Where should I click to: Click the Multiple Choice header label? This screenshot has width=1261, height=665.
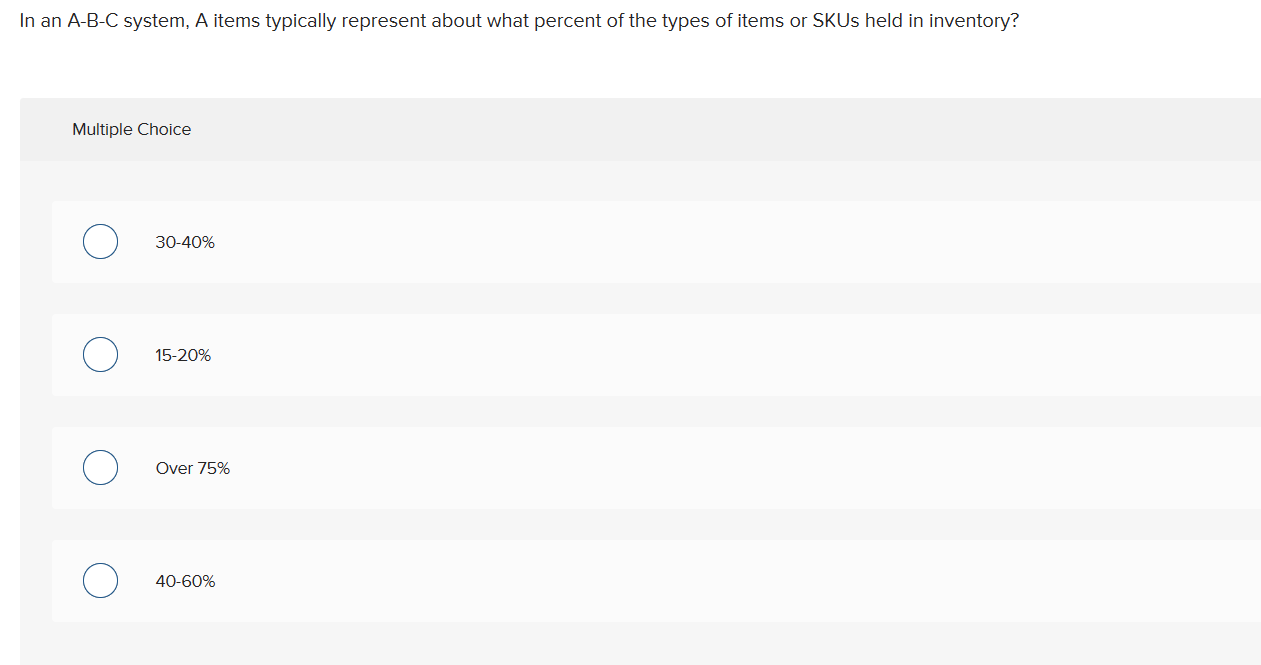[x=131, y=129]
